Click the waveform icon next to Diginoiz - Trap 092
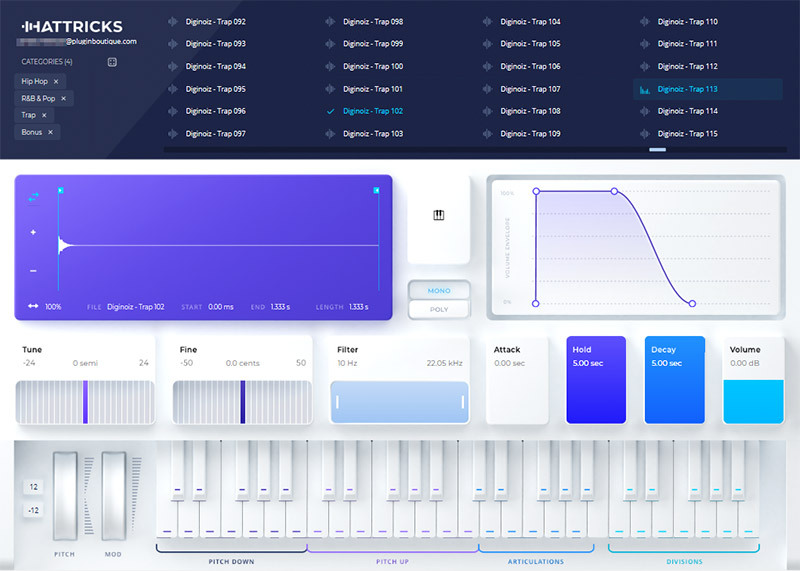Viewport: 800px width, 571px height. point(174,21)
